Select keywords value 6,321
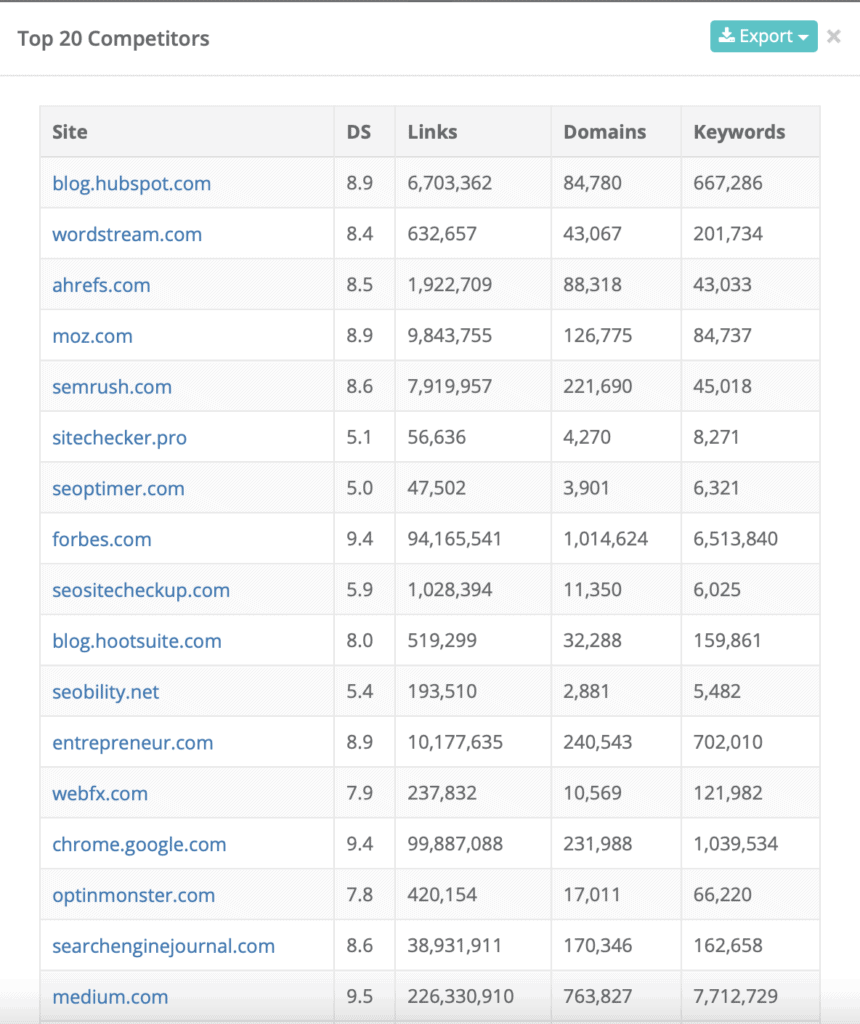The height and width of the screenshot is (1024, 860). 716,488
